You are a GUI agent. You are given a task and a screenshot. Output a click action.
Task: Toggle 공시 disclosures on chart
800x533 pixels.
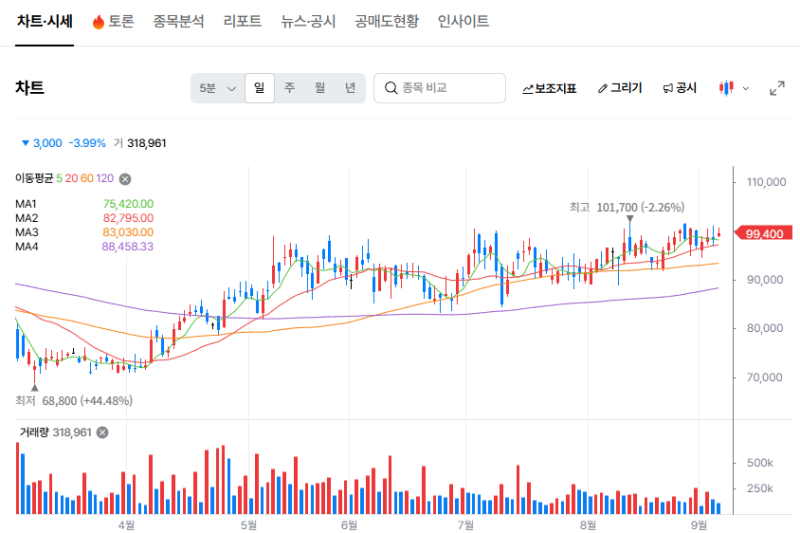[680, 88]
